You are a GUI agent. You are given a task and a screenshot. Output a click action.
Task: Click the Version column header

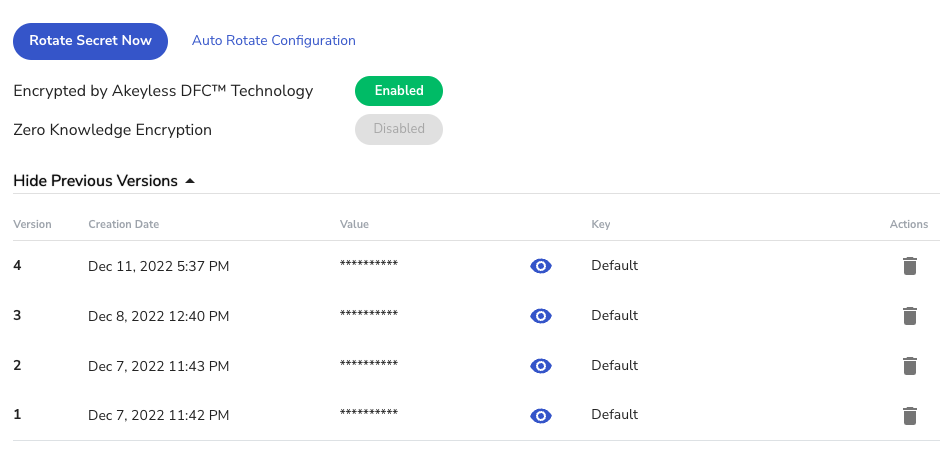[32, 224]
